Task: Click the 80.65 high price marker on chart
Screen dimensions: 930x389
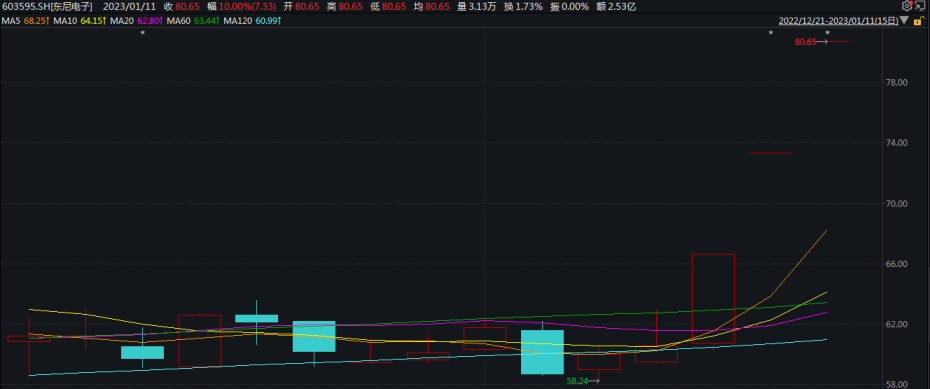Action: pos(811,42)
